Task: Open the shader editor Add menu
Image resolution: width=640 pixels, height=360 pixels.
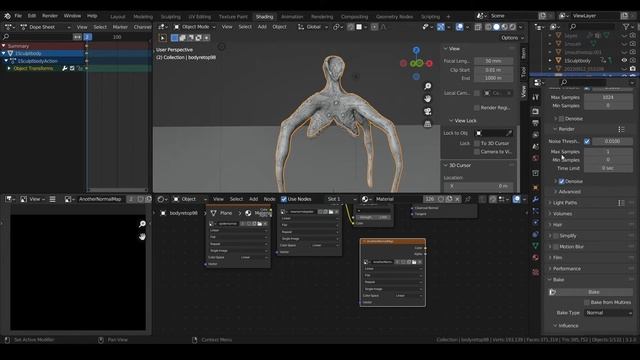Action: pos(253,199)
